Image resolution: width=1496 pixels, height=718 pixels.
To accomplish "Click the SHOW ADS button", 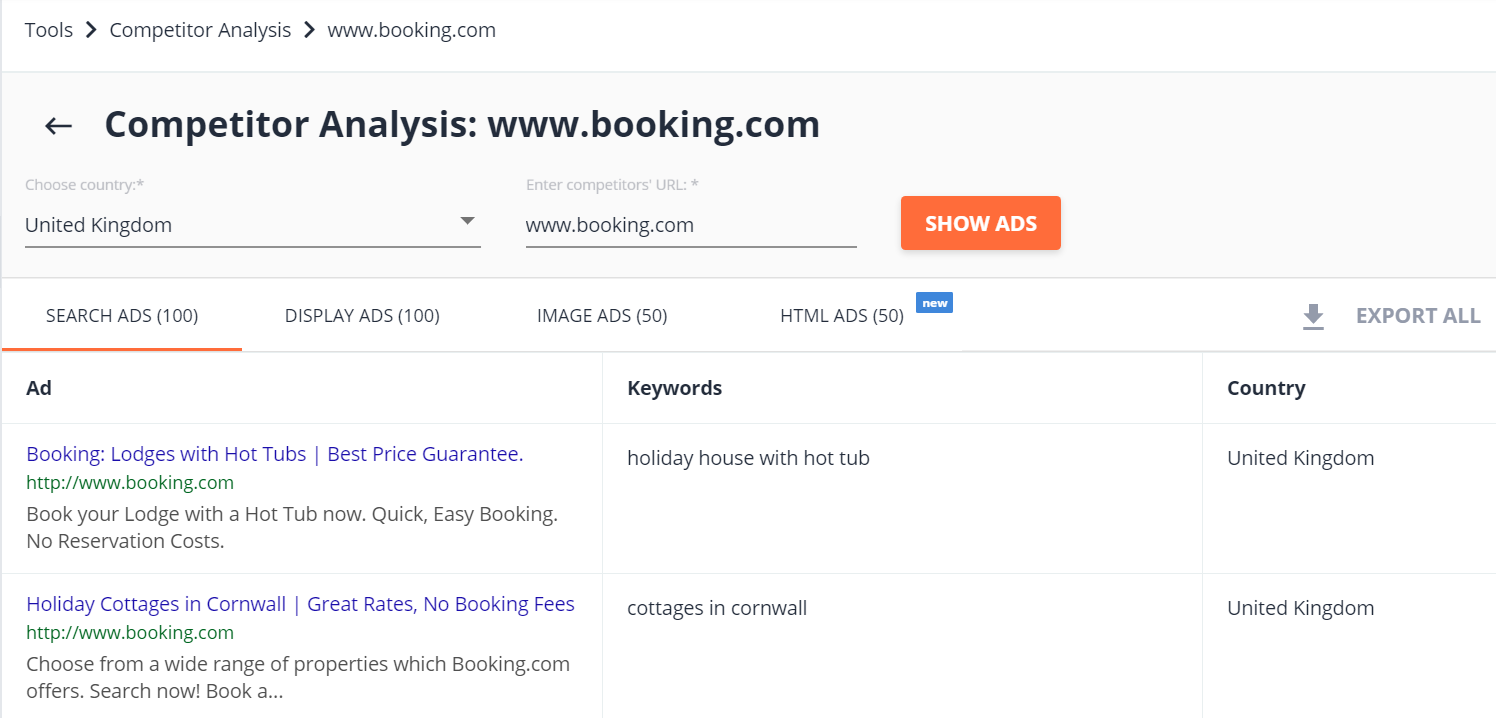I will coord(981,223).
